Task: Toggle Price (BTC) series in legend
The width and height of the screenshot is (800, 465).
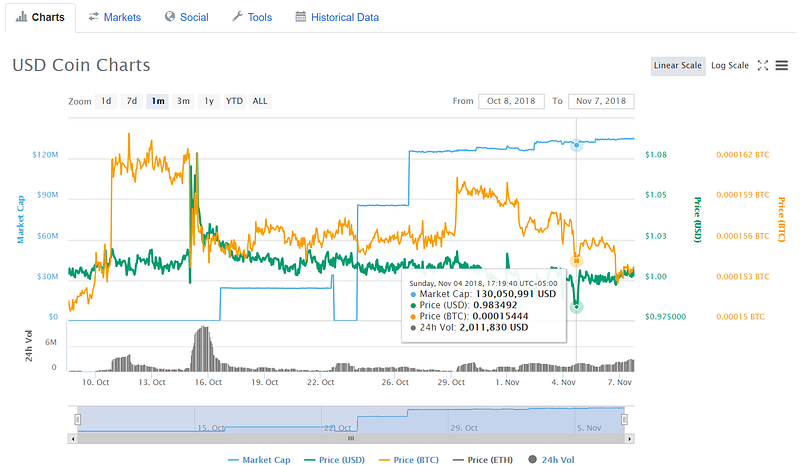Action: 409,460
